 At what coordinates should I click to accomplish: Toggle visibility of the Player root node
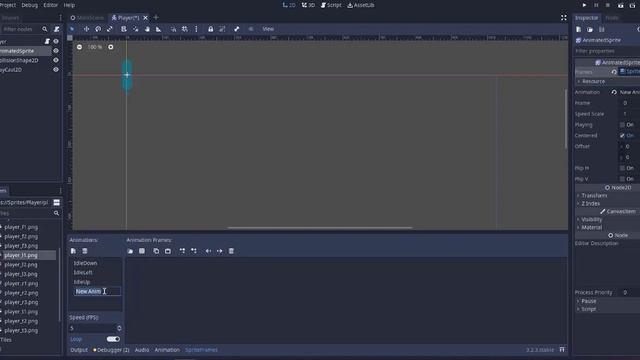[x=56, y=41]
